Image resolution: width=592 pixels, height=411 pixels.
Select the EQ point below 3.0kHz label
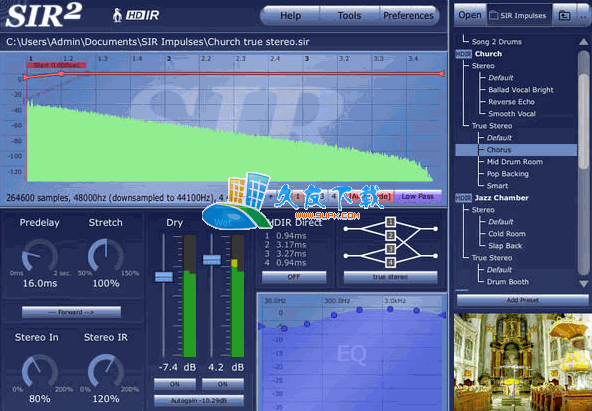point(390,309)
